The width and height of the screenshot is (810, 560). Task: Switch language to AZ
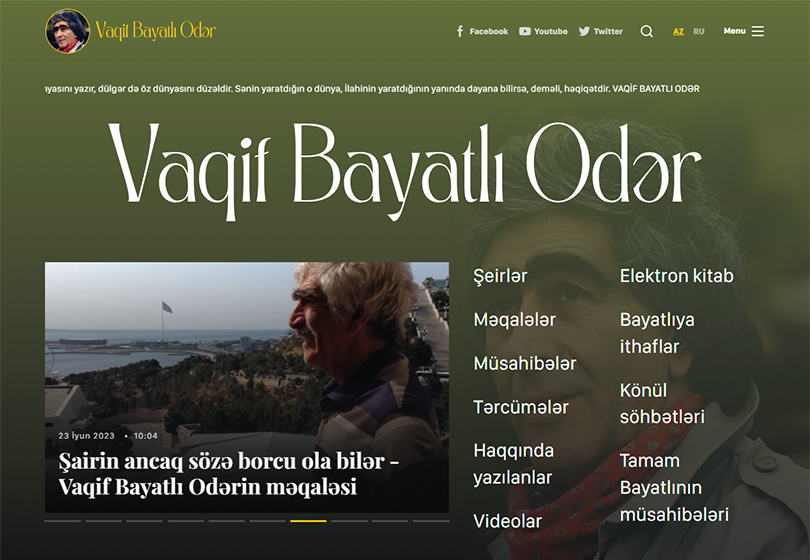click(x=678, y=31)
